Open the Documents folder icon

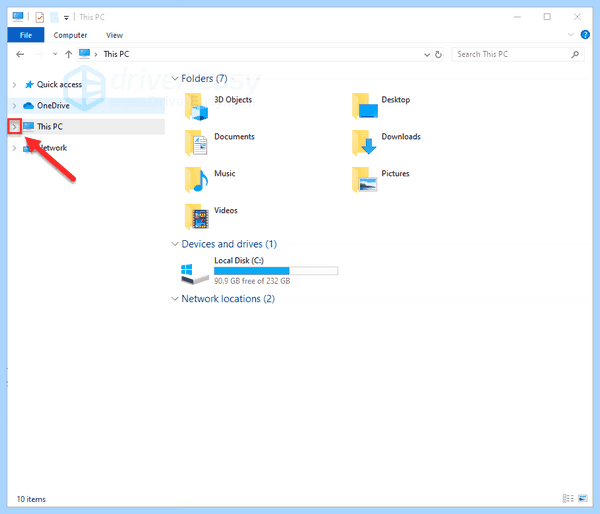tap(196, 143)
